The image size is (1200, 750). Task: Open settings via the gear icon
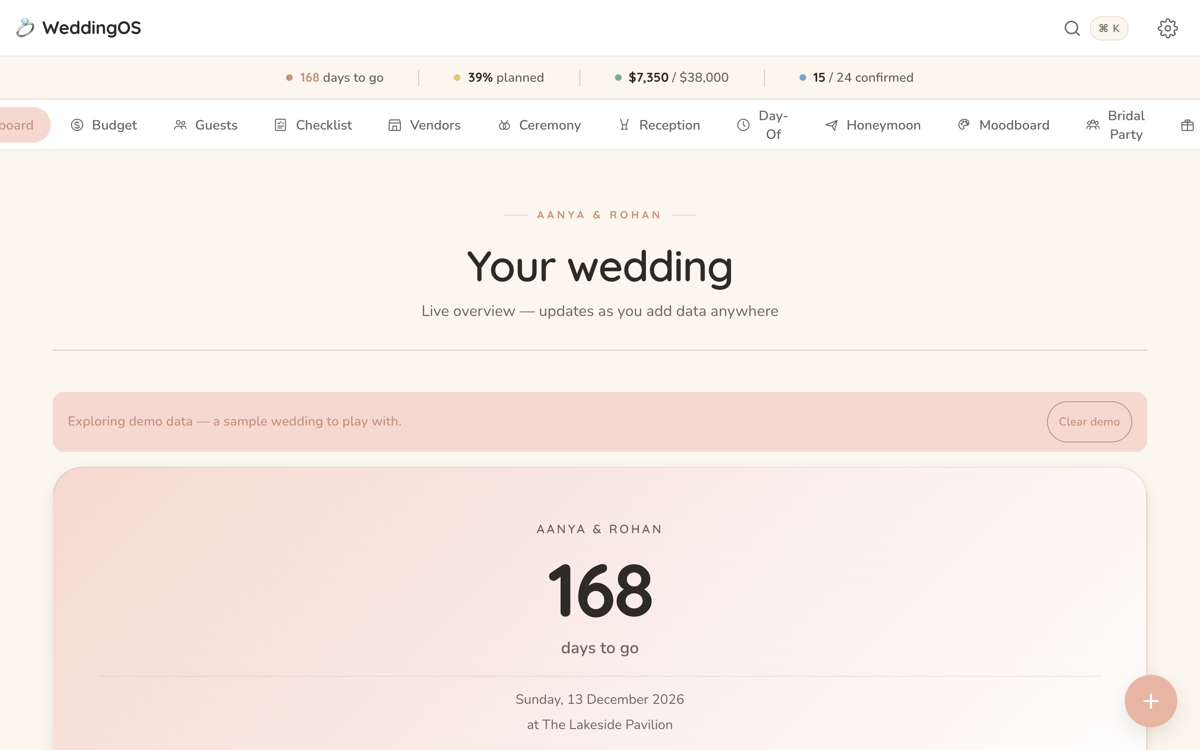[1167, 28]
